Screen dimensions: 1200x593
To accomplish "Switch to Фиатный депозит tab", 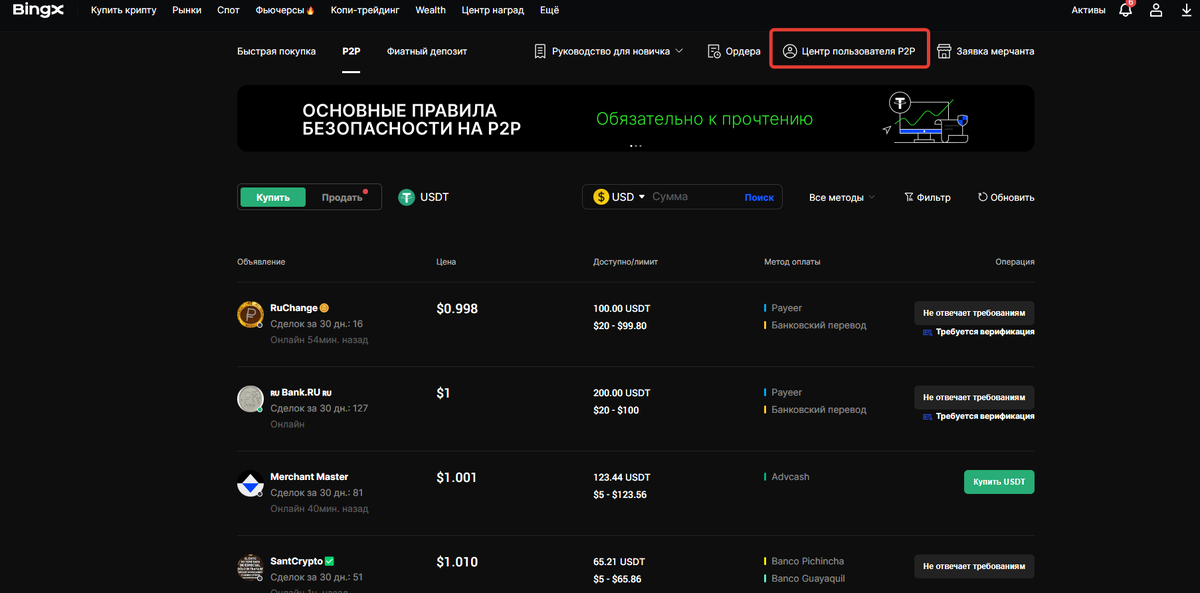I will point(427,51).
